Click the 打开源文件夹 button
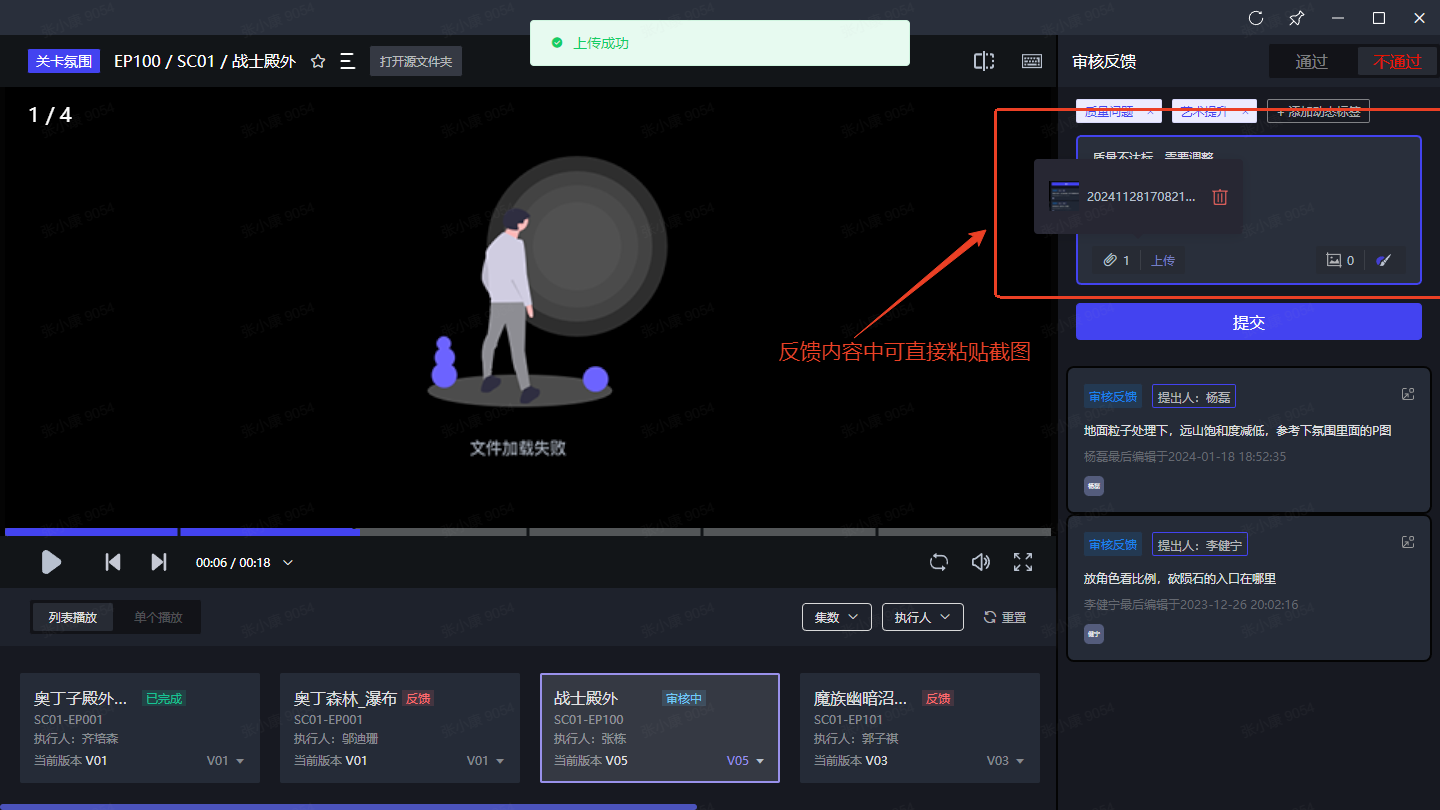Viewport: 1440px width, 810px height. [x=416, y=62]
